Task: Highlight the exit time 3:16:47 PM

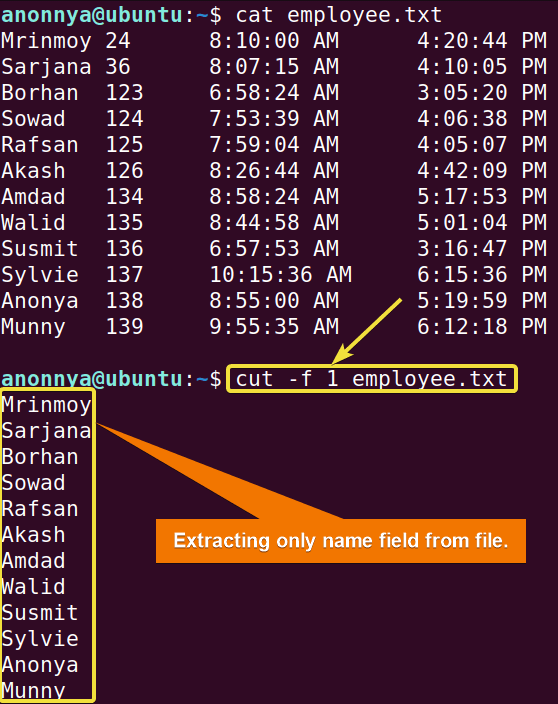Action: click(482, 249)
